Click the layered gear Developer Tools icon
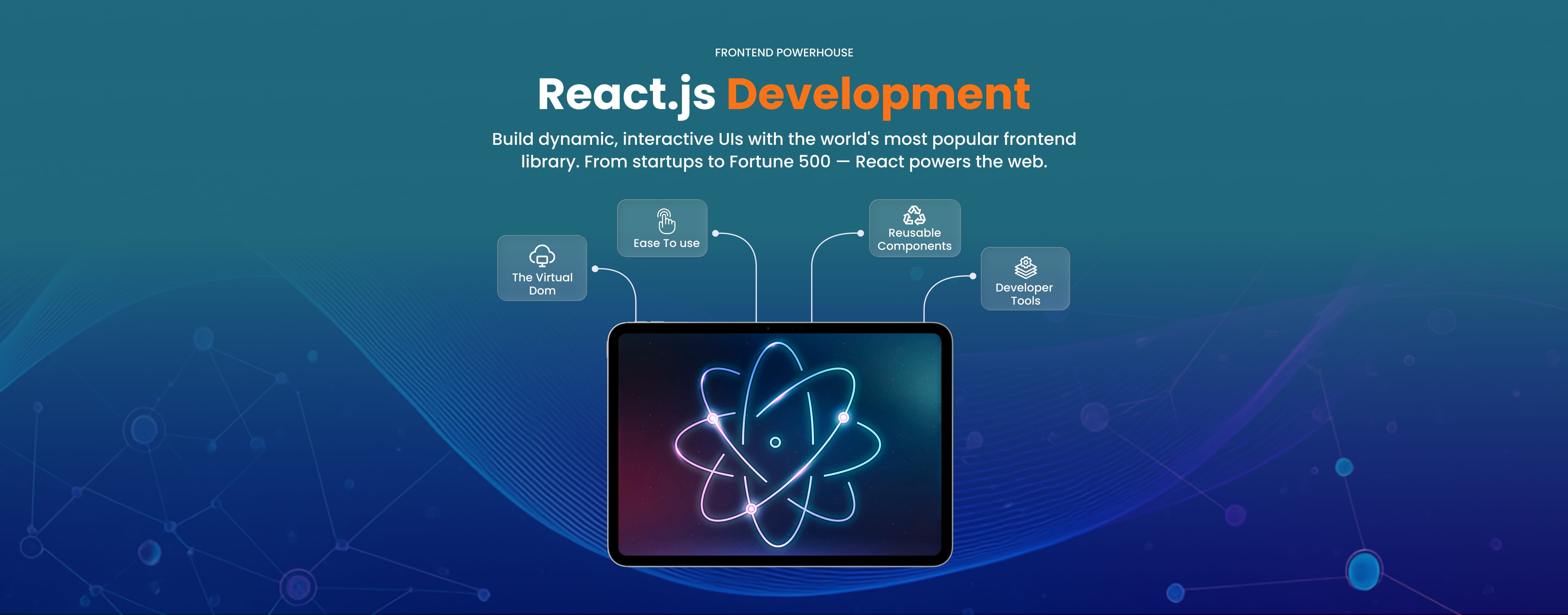The image size is (1568, 615). pos(1025,267)
